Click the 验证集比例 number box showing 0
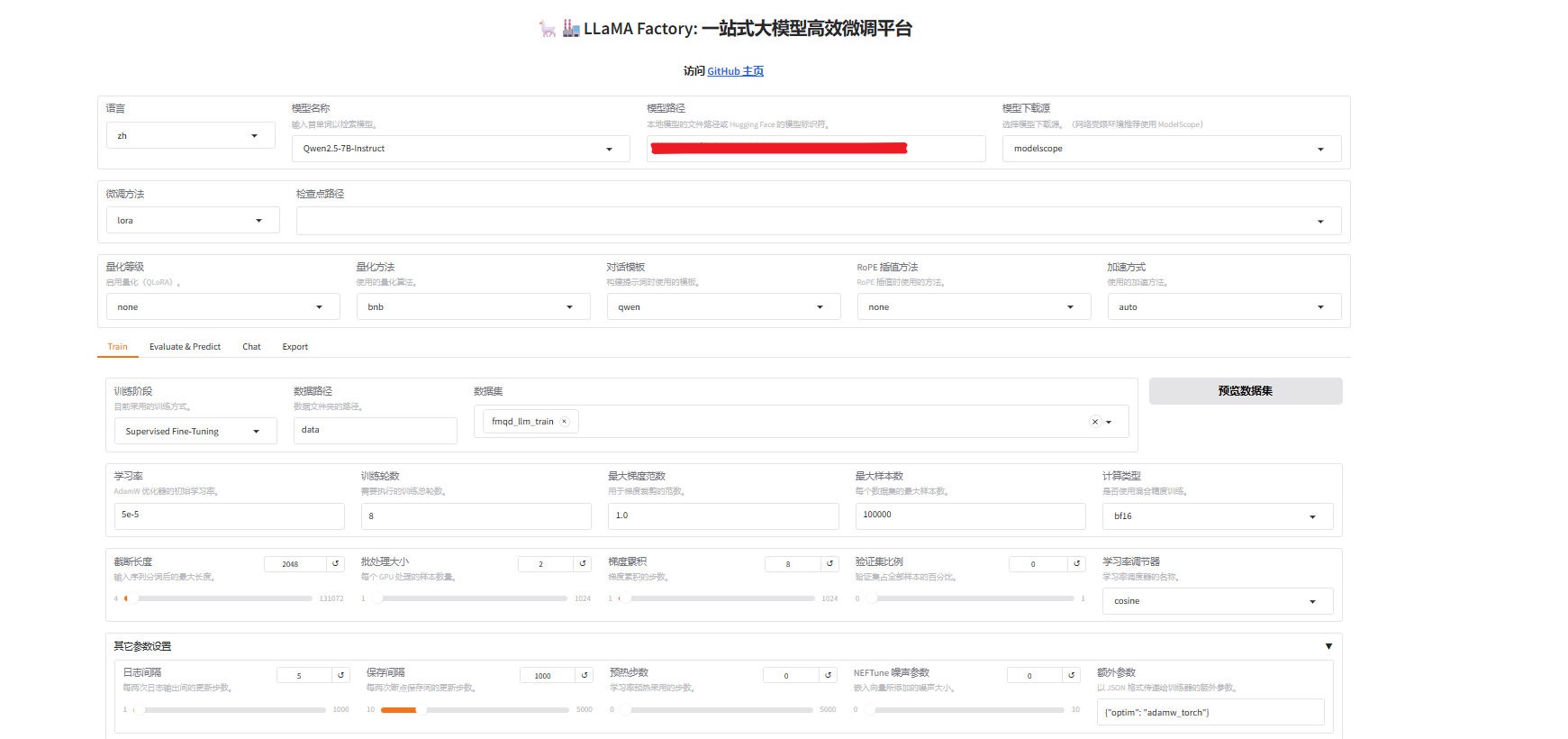1568x739 pixels. pyautogui.click(x=1038, y=564)
